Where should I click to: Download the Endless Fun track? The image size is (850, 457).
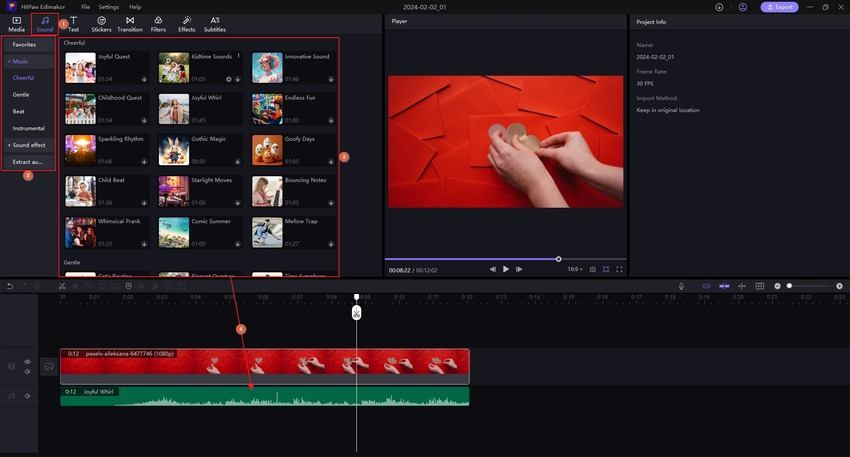coord(331,120)
